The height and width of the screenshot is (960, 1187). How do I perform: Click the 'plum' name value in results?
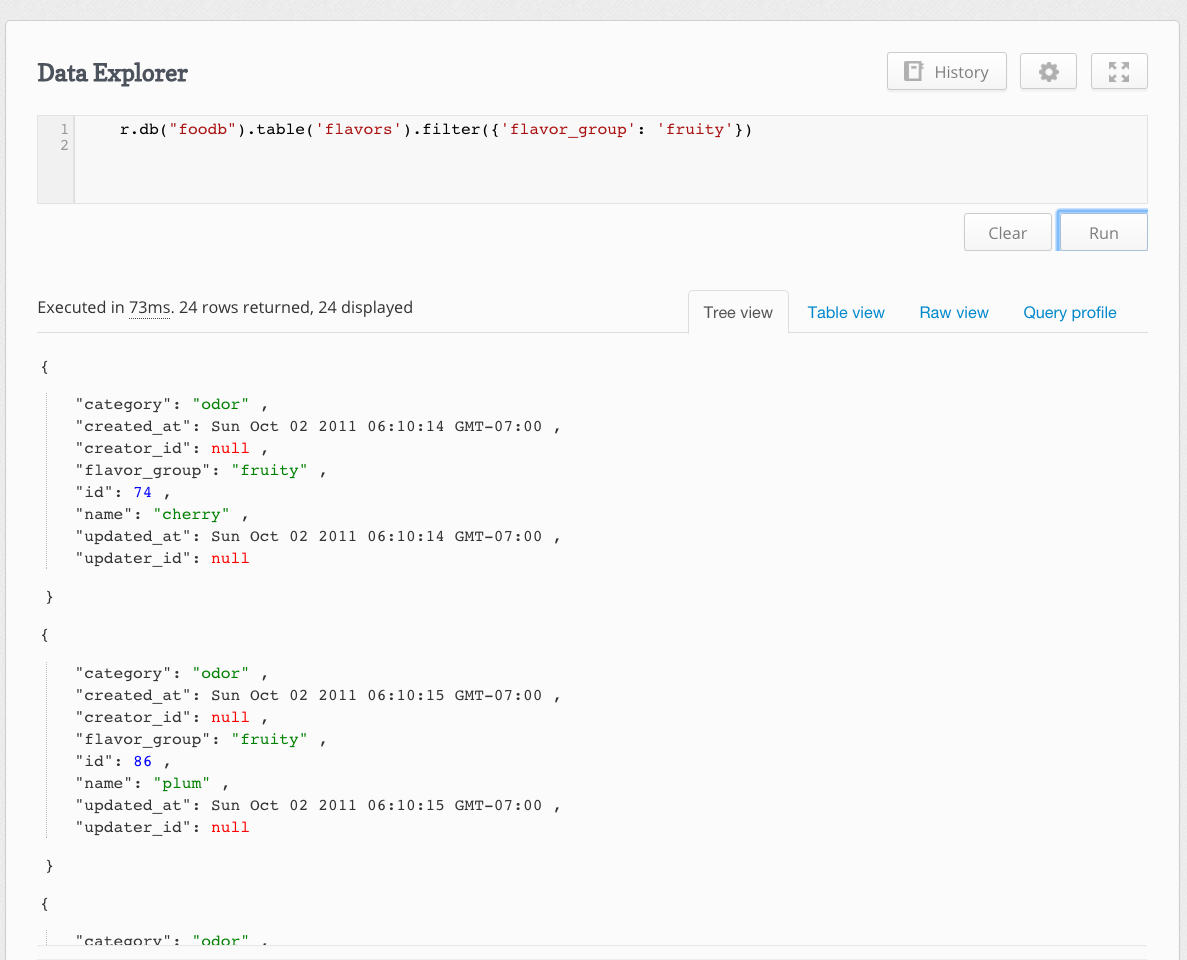pyautogui.click(x=182, y=783)
